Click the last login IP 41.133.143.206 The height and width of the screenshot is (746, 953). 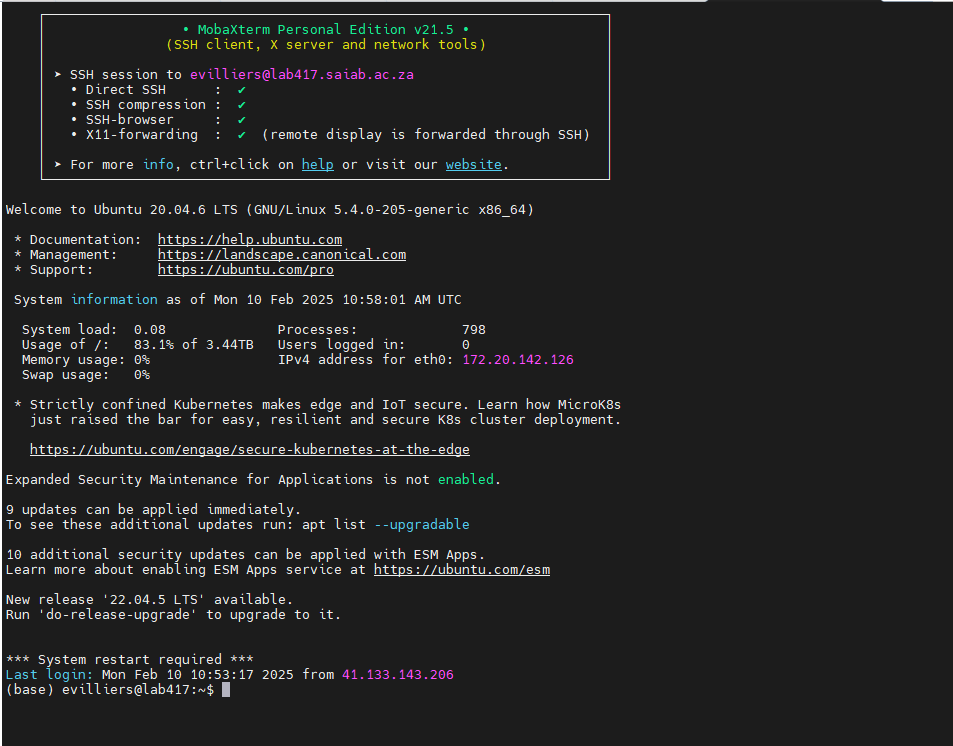398,675
